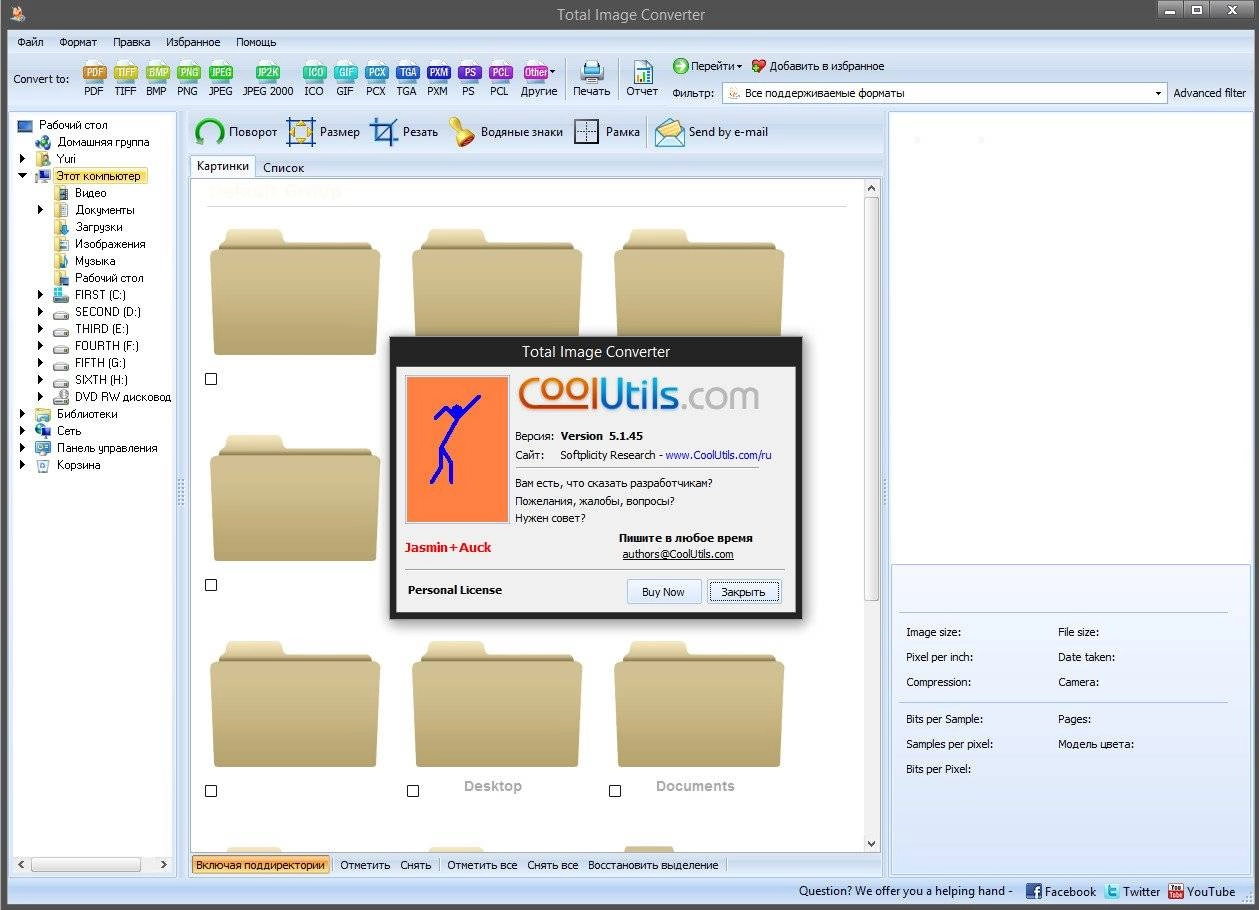1259x910 pixels.
Task: Open the Правка menu
Action: [132, 42]
